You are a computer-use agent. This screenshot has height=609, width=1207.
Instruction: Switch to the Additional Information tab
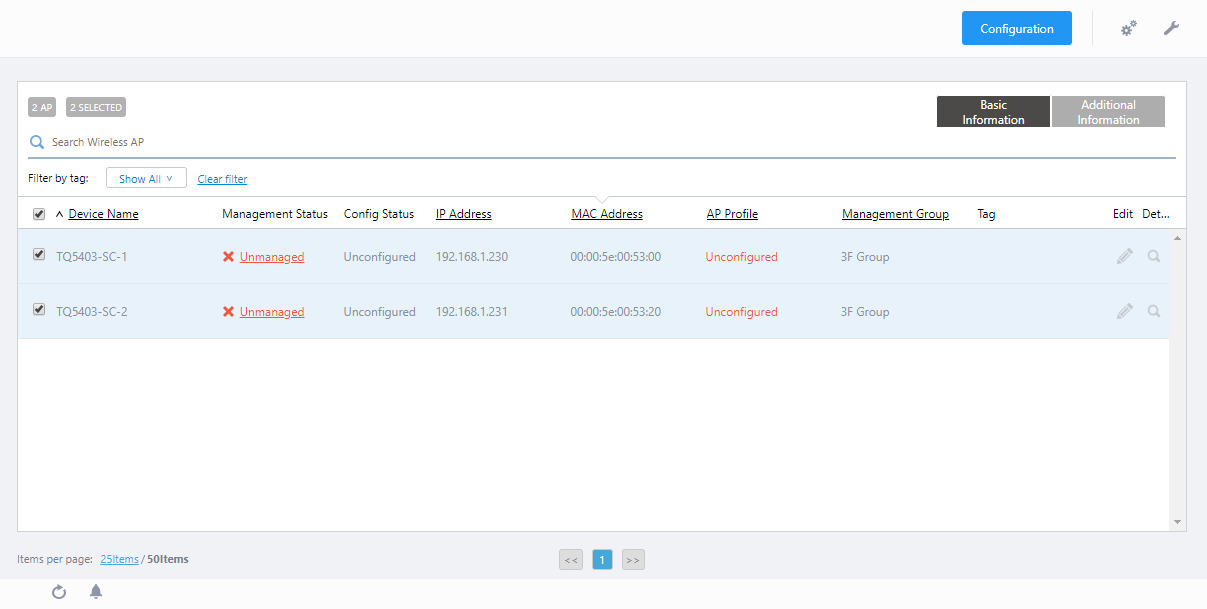(1108, 112)
